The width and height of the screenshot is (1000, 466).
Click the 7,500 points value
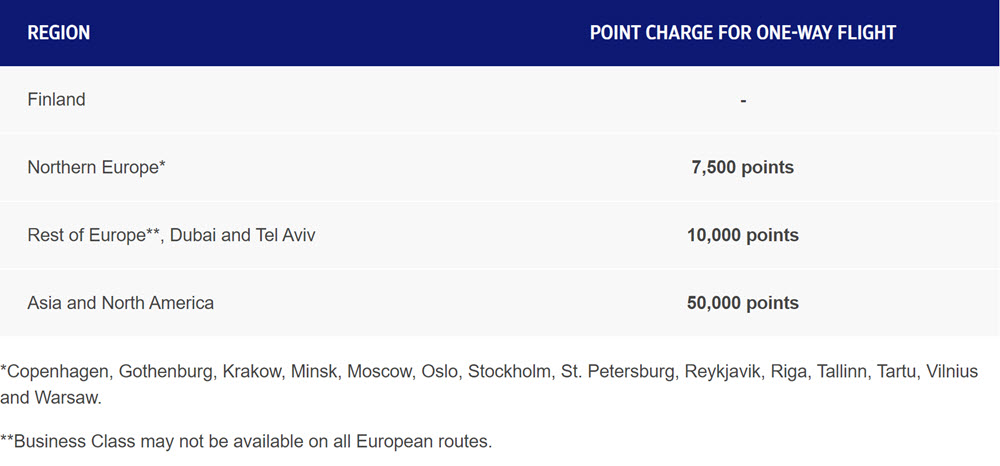(x=743, y=168)
